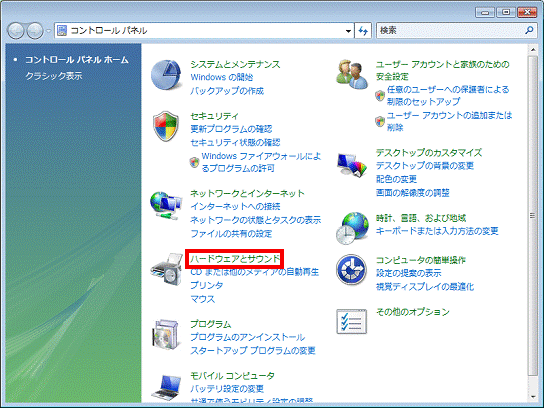Open the address bar dropdown arrow

(348, 31)
